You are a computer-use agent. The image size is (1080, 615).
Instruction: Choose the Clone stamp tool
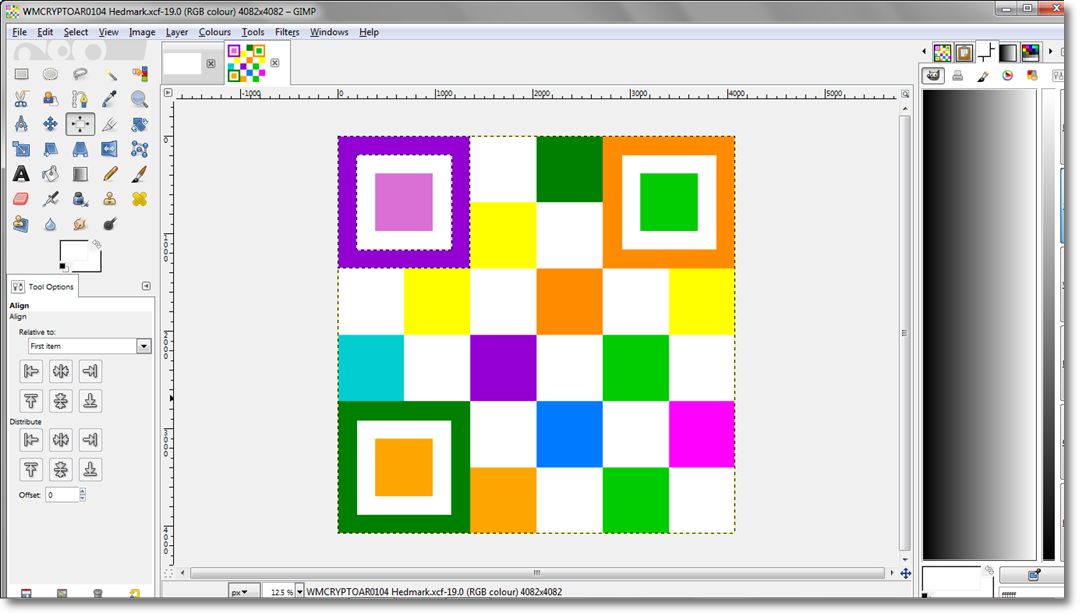coord(110,199)
